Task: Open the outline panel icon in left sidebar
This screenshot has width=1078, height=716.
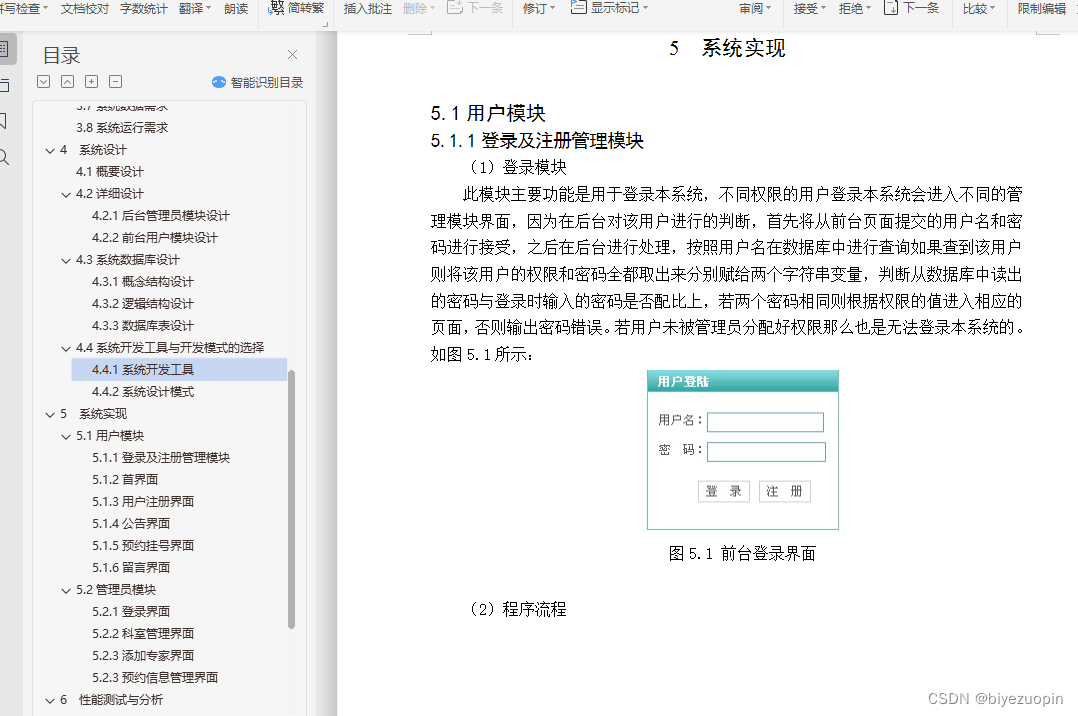Action: 4,50
